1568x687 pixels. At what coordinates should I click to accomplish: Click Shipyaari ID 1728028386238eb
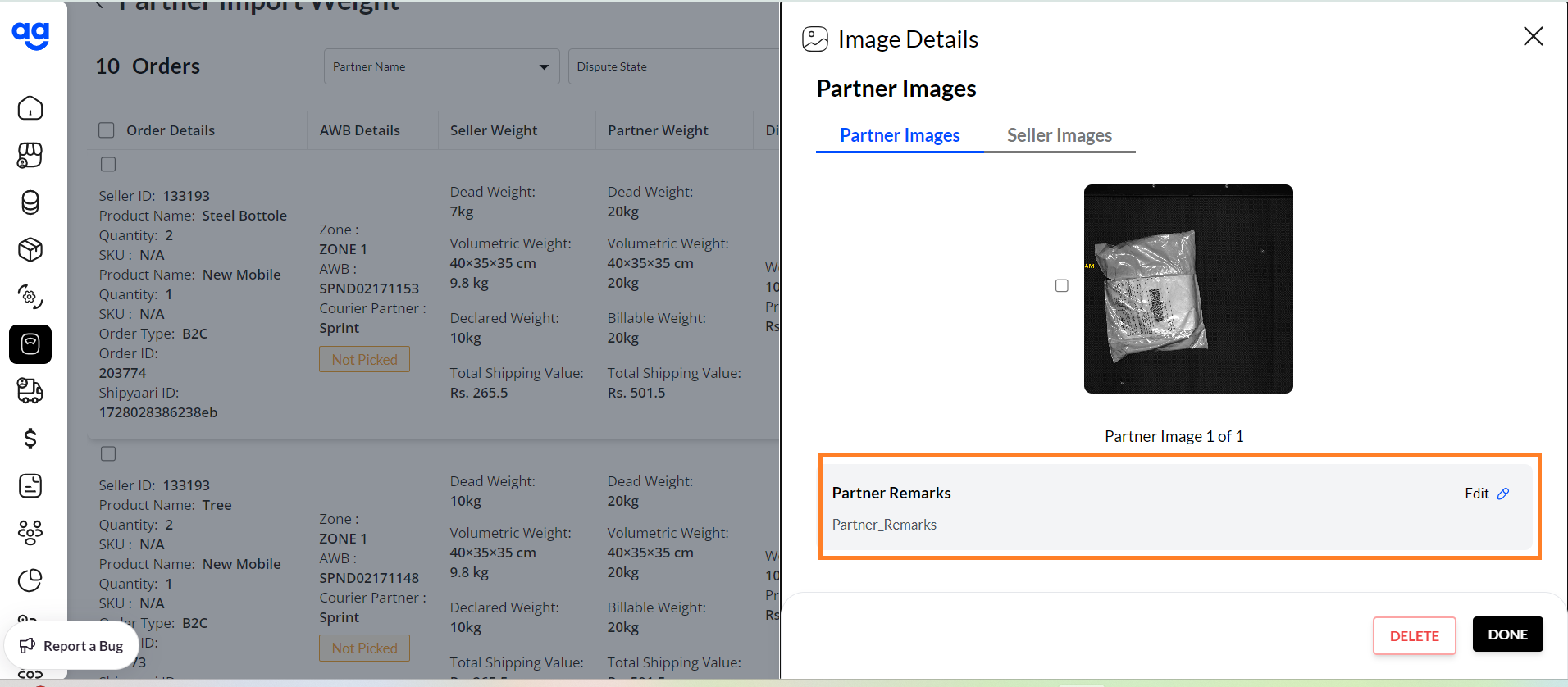(158, 412)
